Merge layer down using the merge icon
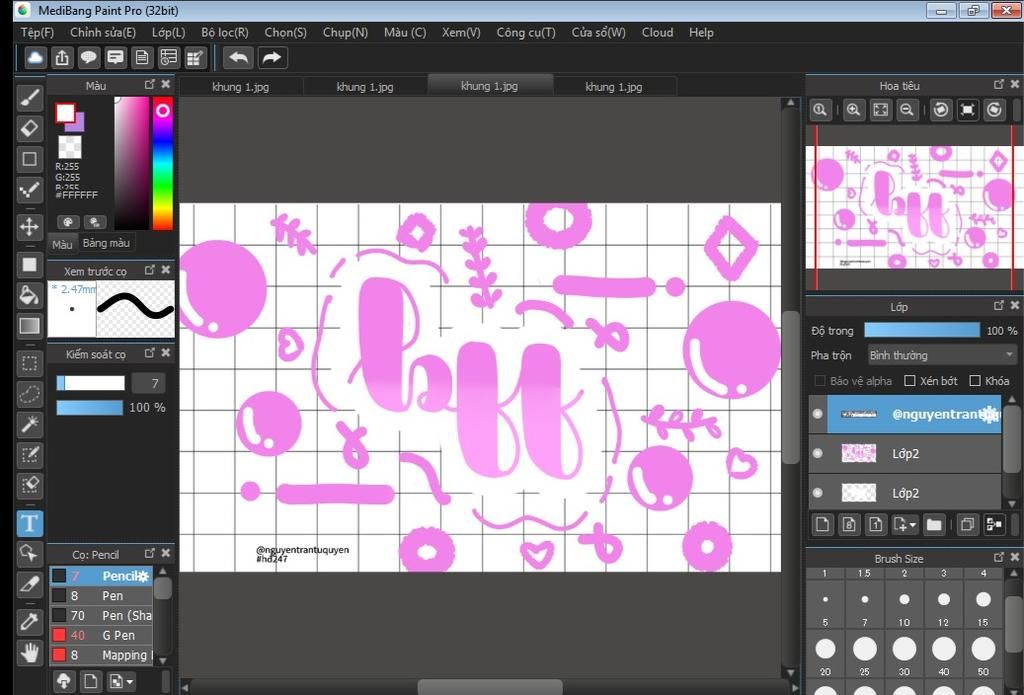This screenshot has width=1024, height=695. click(995, 525)
